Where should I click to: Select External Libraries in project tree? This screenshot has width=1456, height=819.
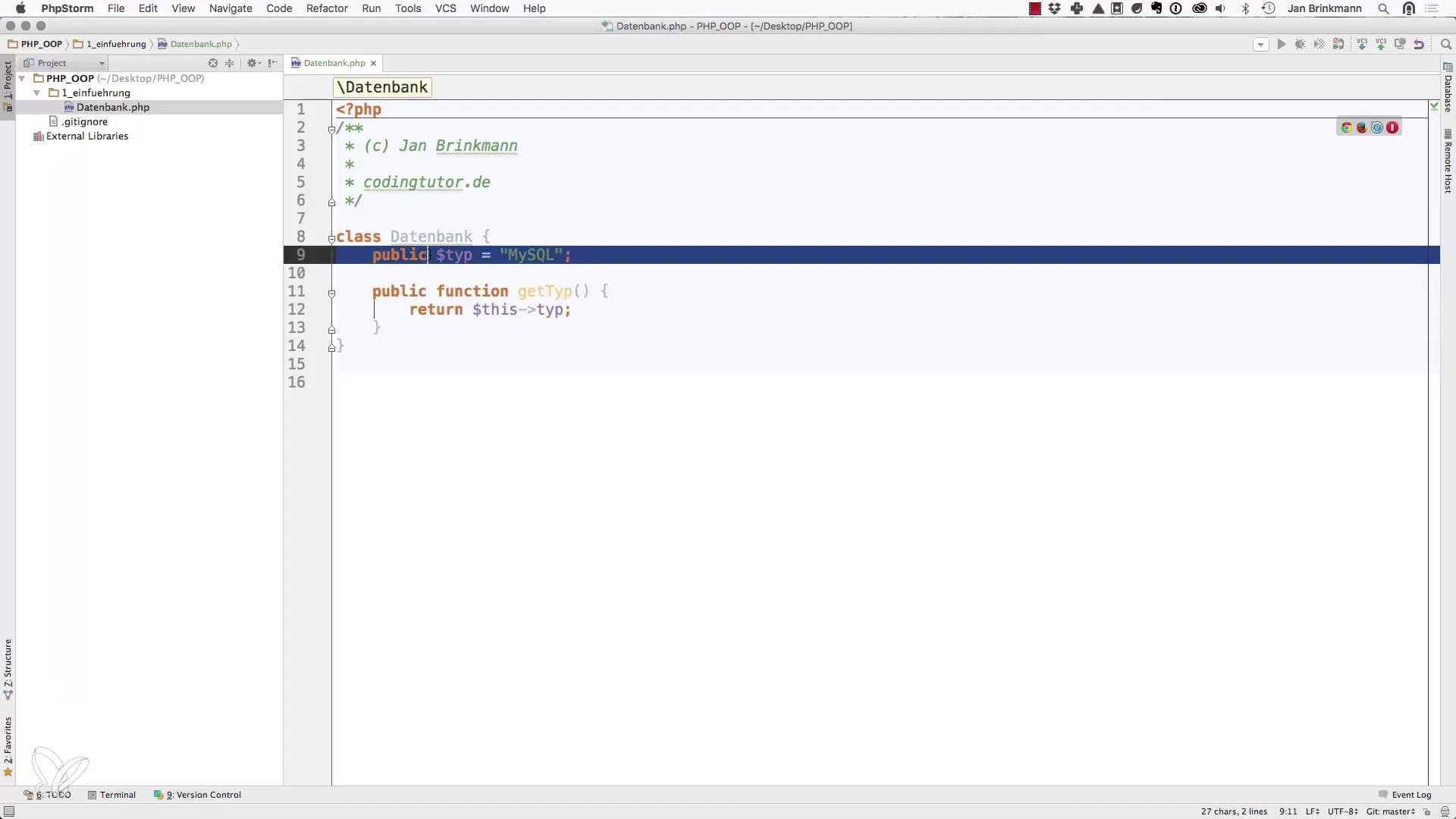click(87, 136)
